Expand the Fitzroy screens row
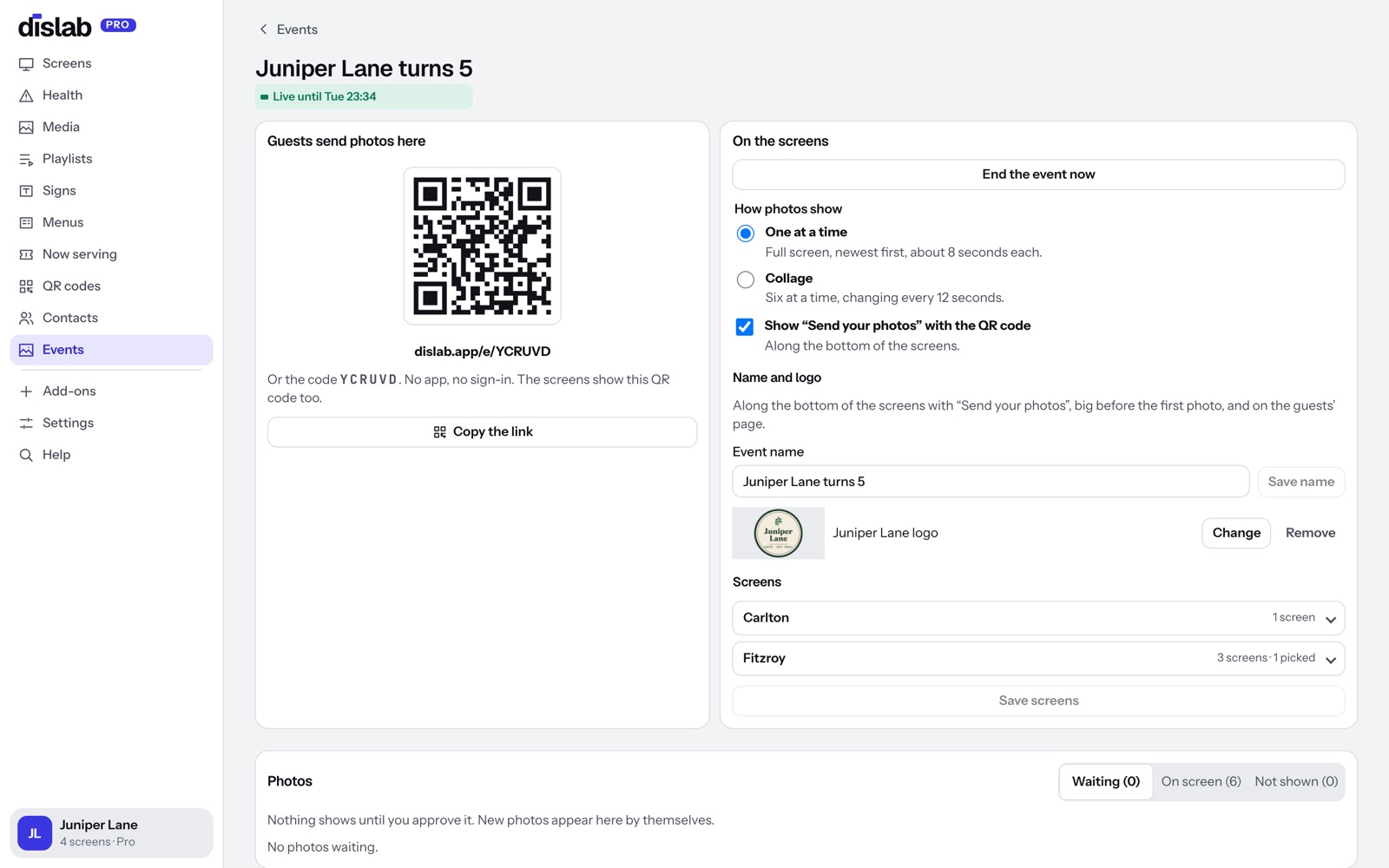This screenshot has width=1389, height=868. pos(1038,659)
